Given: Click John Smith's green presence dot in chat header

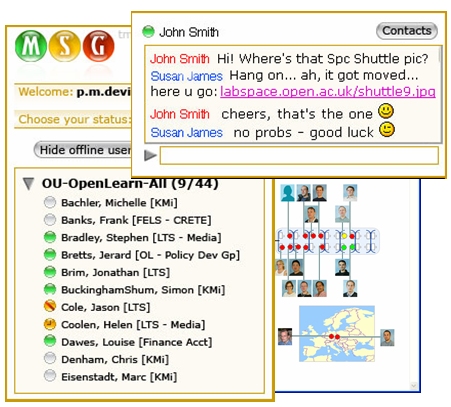Looking at the screenshot, I should (148, 32).
